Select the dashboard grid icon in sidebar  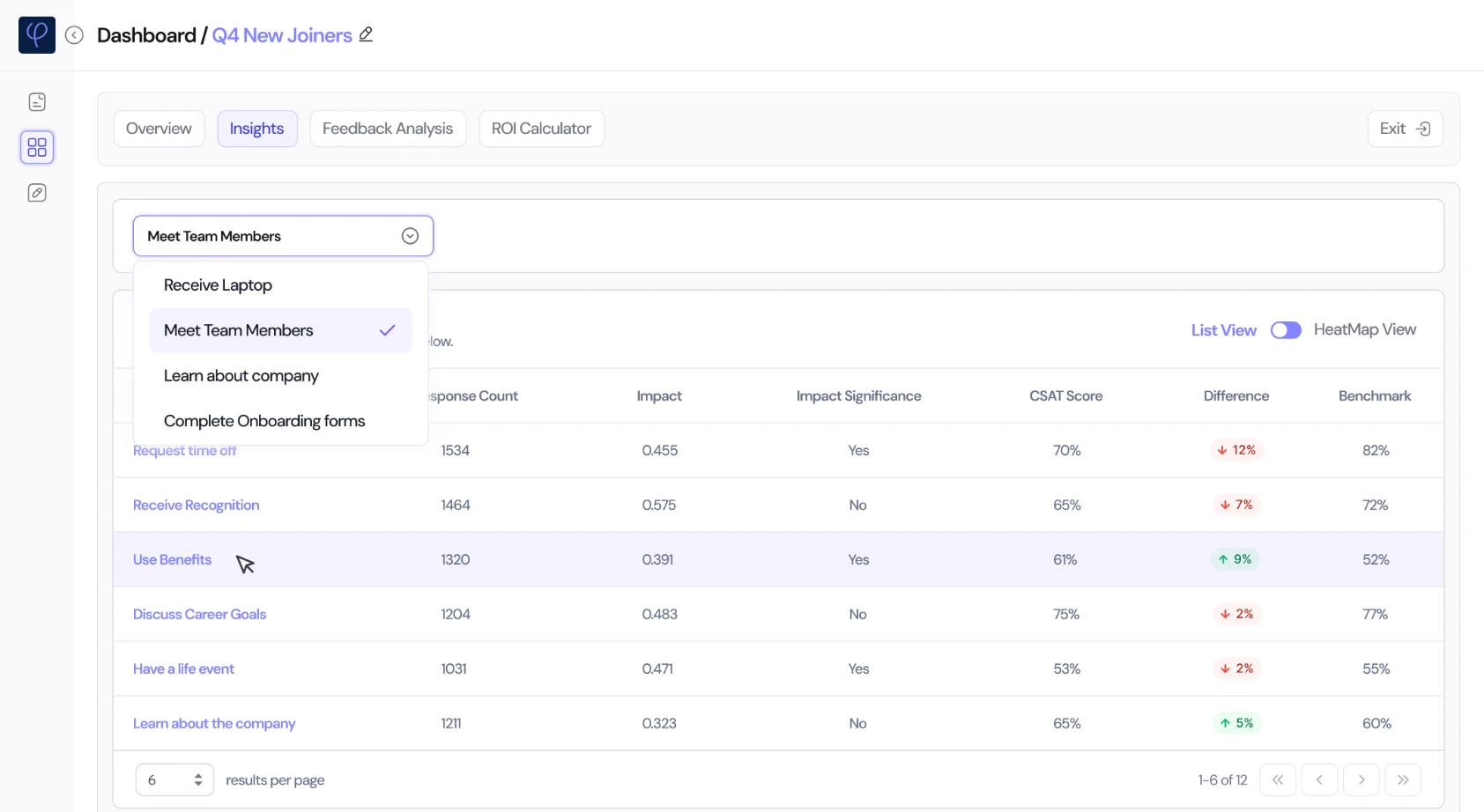point(37,147)
